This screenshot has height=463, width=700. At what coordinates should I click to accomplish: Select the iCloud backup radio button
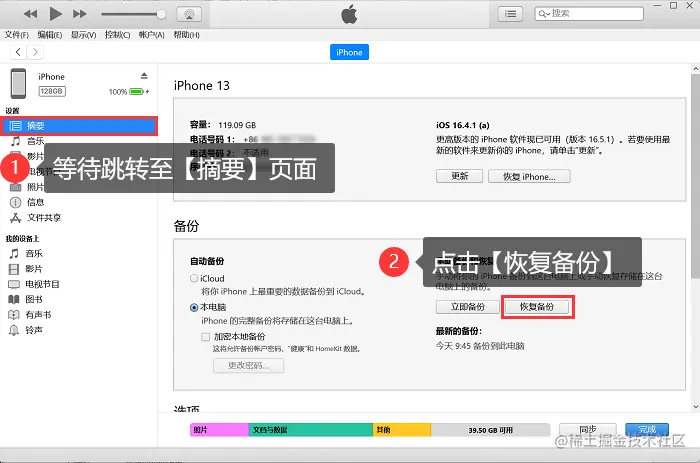coord(194,278)
